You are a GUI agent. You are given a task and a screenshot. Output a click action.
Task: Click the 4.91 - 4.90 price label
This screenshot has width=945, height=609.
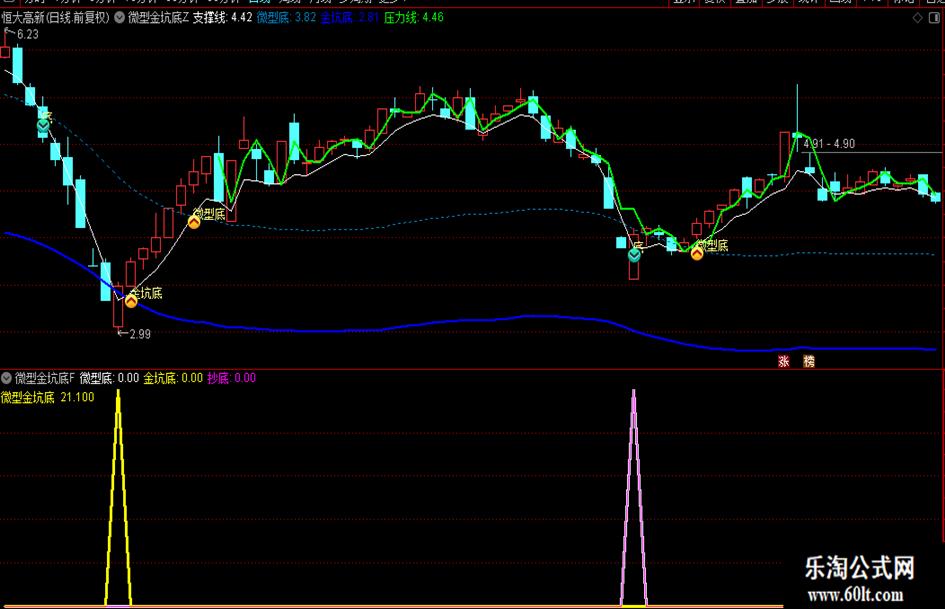(x=829, y=144)
